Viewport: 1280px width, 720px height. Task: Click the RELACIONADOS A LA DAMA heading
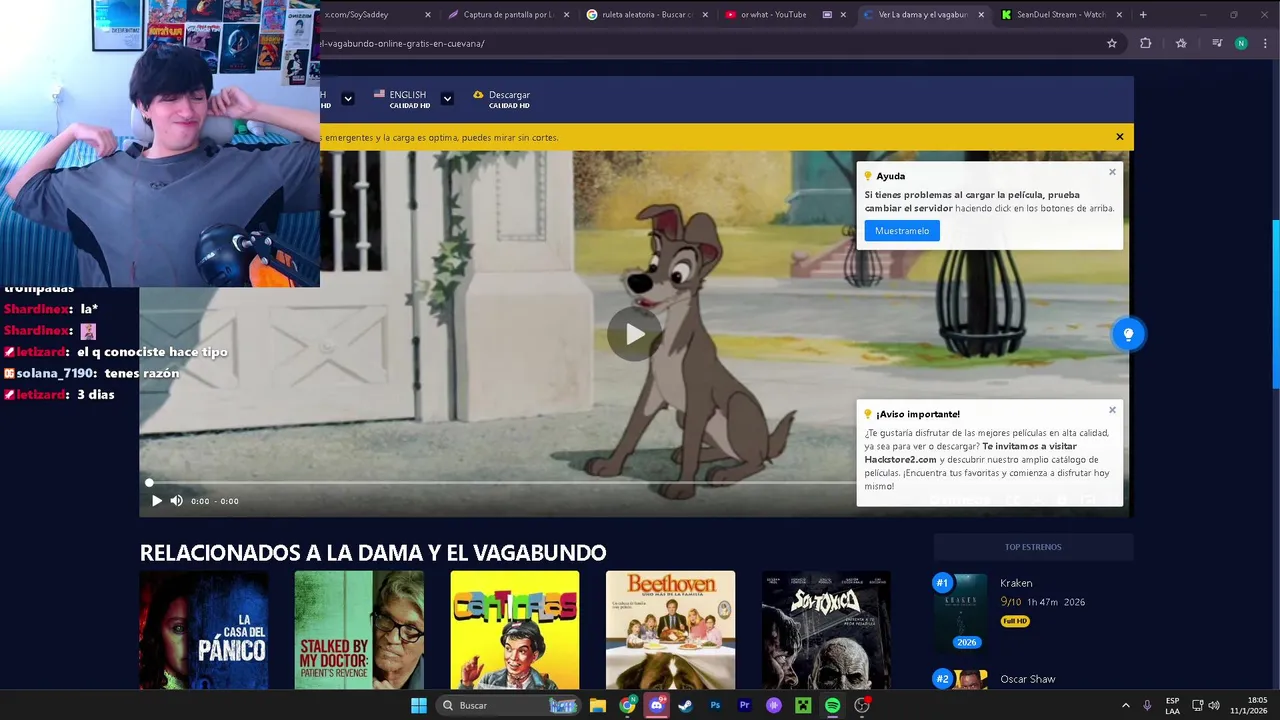373,553
